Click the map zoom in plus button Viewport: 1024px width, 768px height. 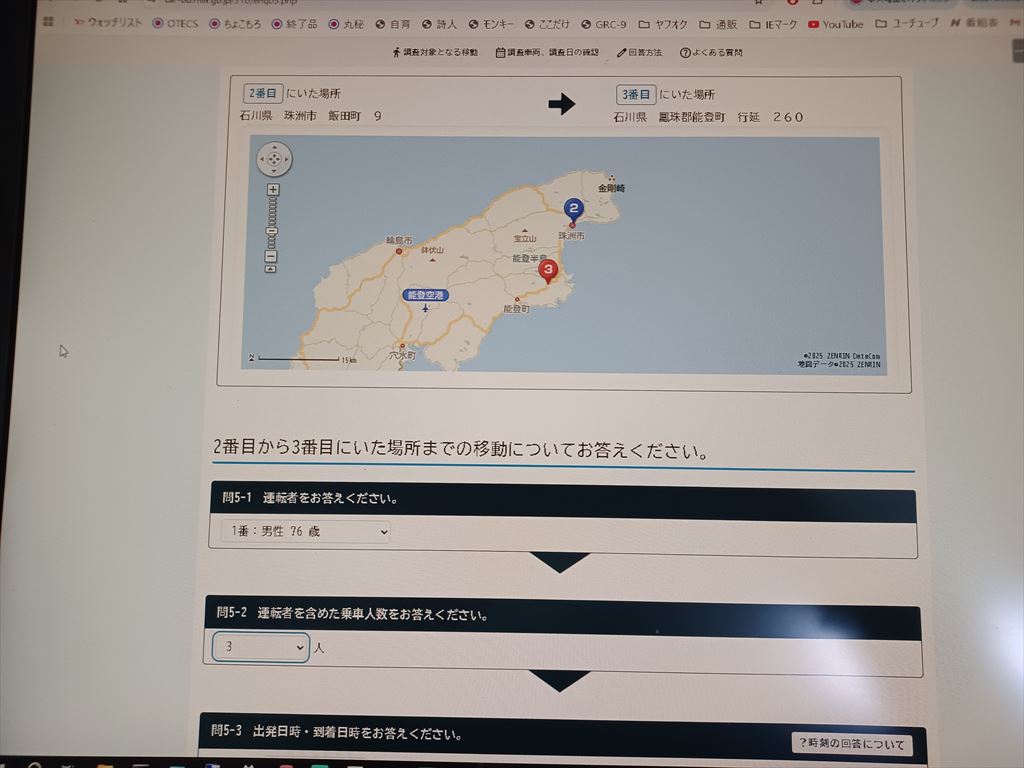(x=273, y=190)
